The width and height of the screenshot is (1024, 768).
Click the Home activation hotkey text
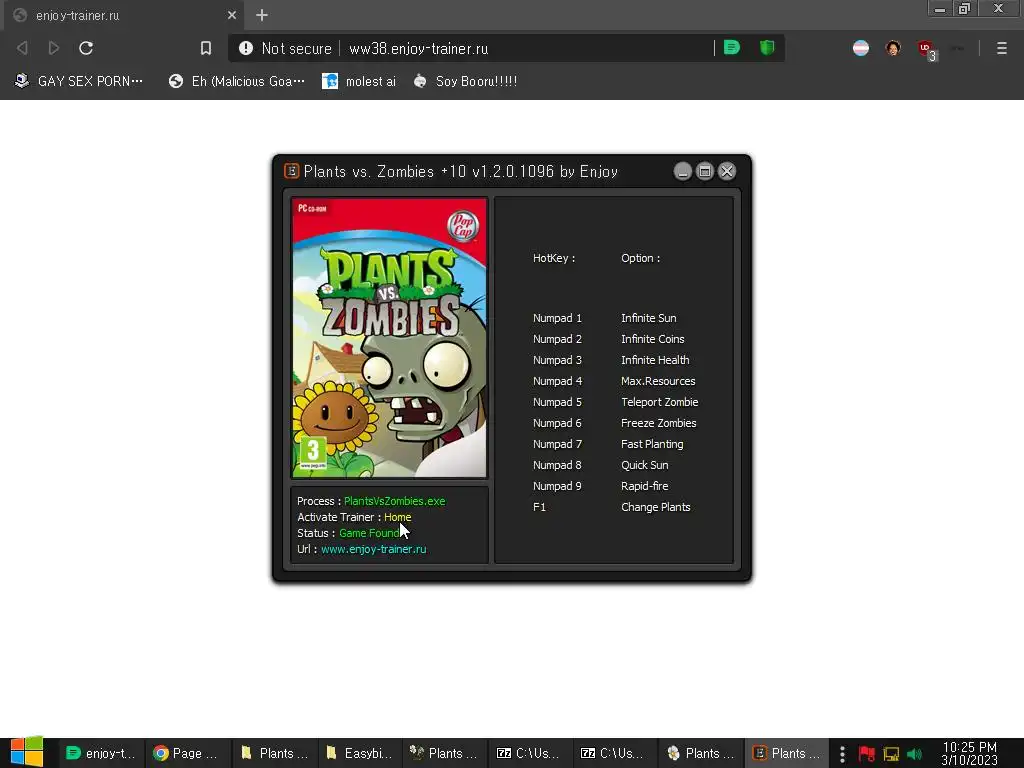[x=398, y=517]
